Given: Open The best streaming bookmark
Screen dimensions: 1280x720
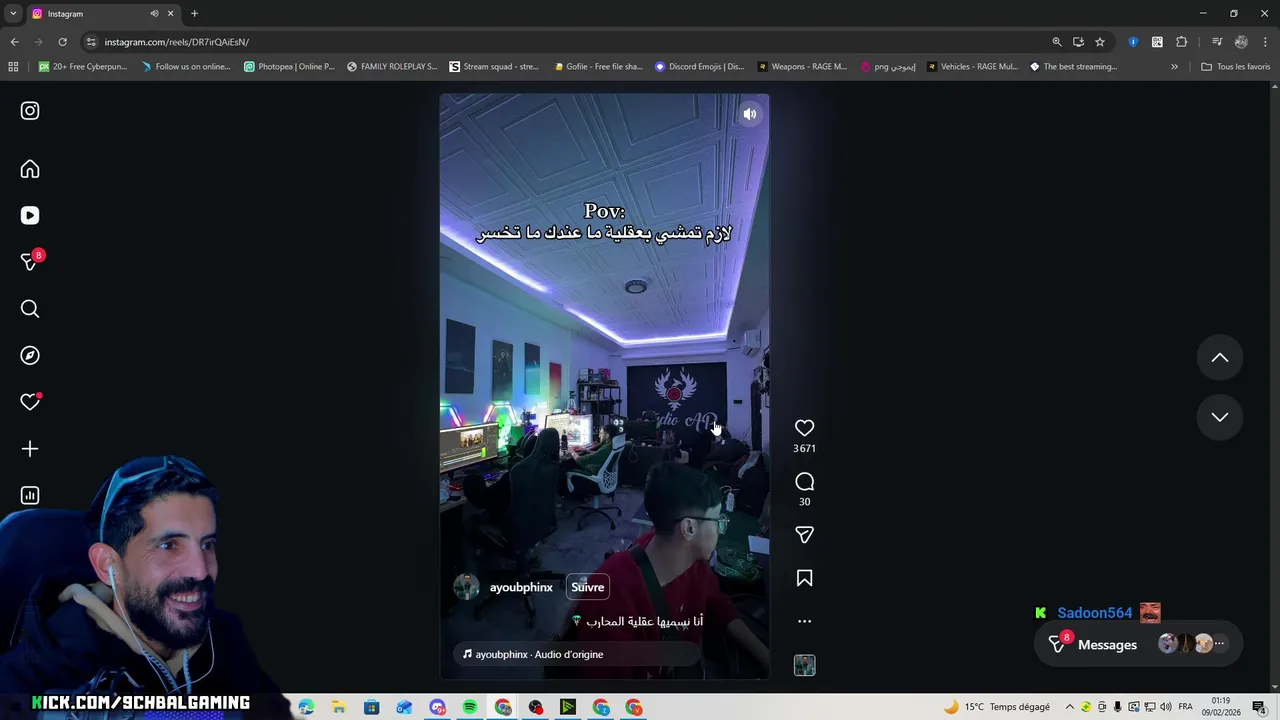Looking at the screenshot, I should click(x=1073, y=67).
